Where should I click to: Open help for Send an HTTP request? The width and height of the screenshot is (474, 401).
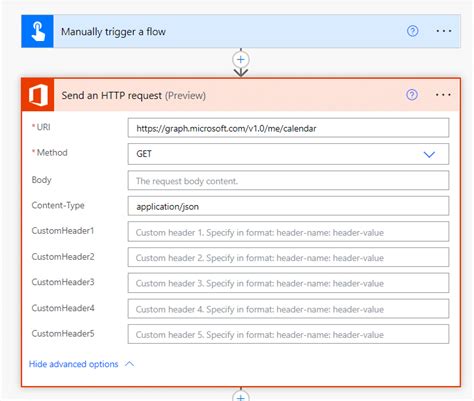tap(412, 95)
